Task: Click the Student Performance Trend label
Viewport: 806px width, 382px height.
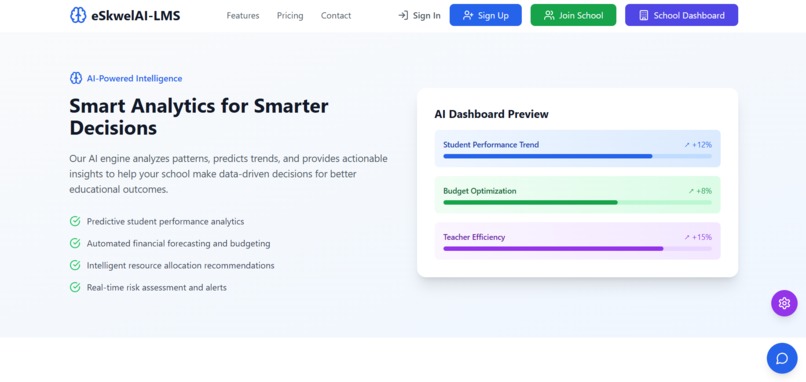Action: point(491,144)
